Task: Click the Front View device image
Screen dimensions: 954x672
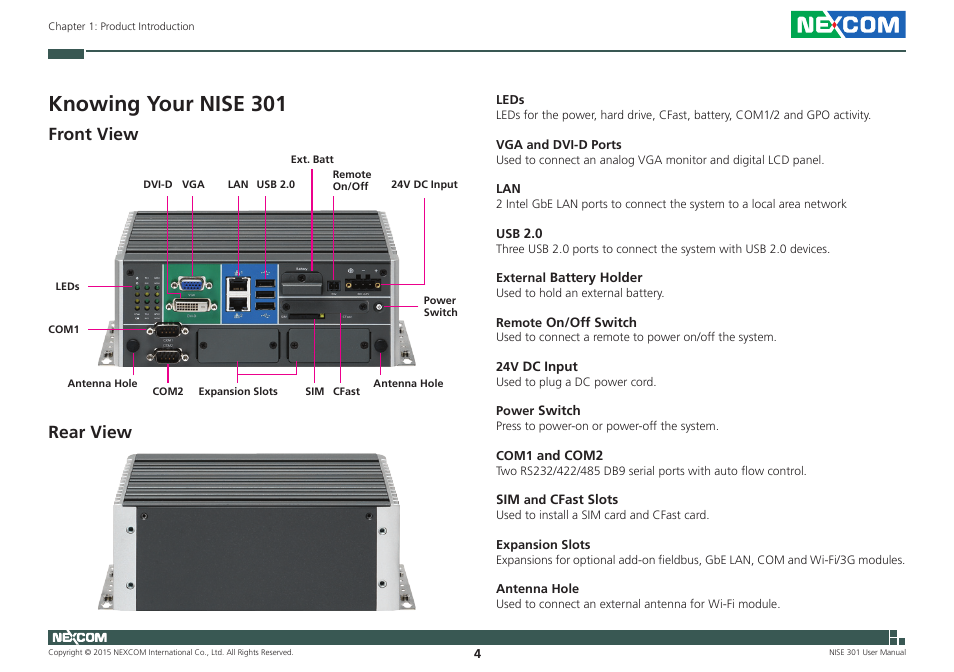Action: coord(257,289)
